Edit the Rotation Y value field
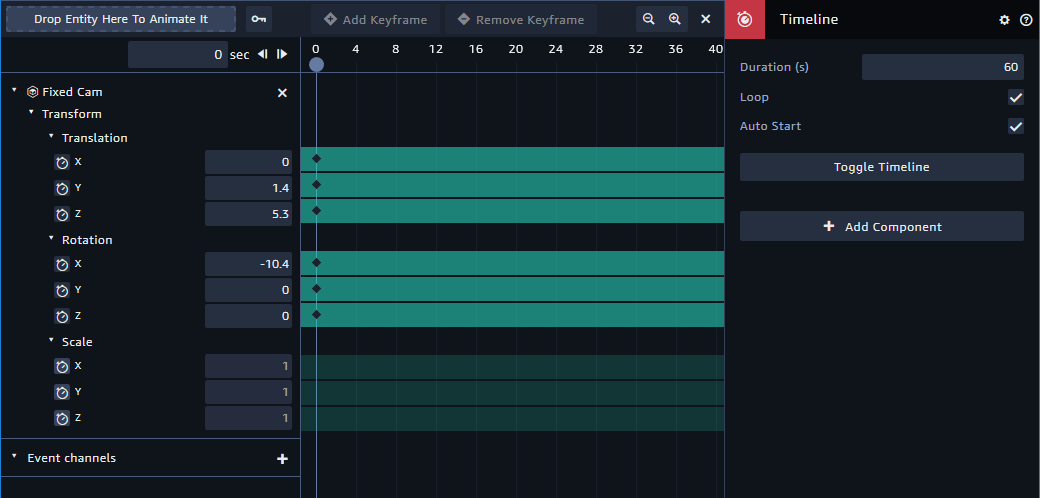Image resolution: width=1040 pixels, height=498 pixels. pos(248,290)
